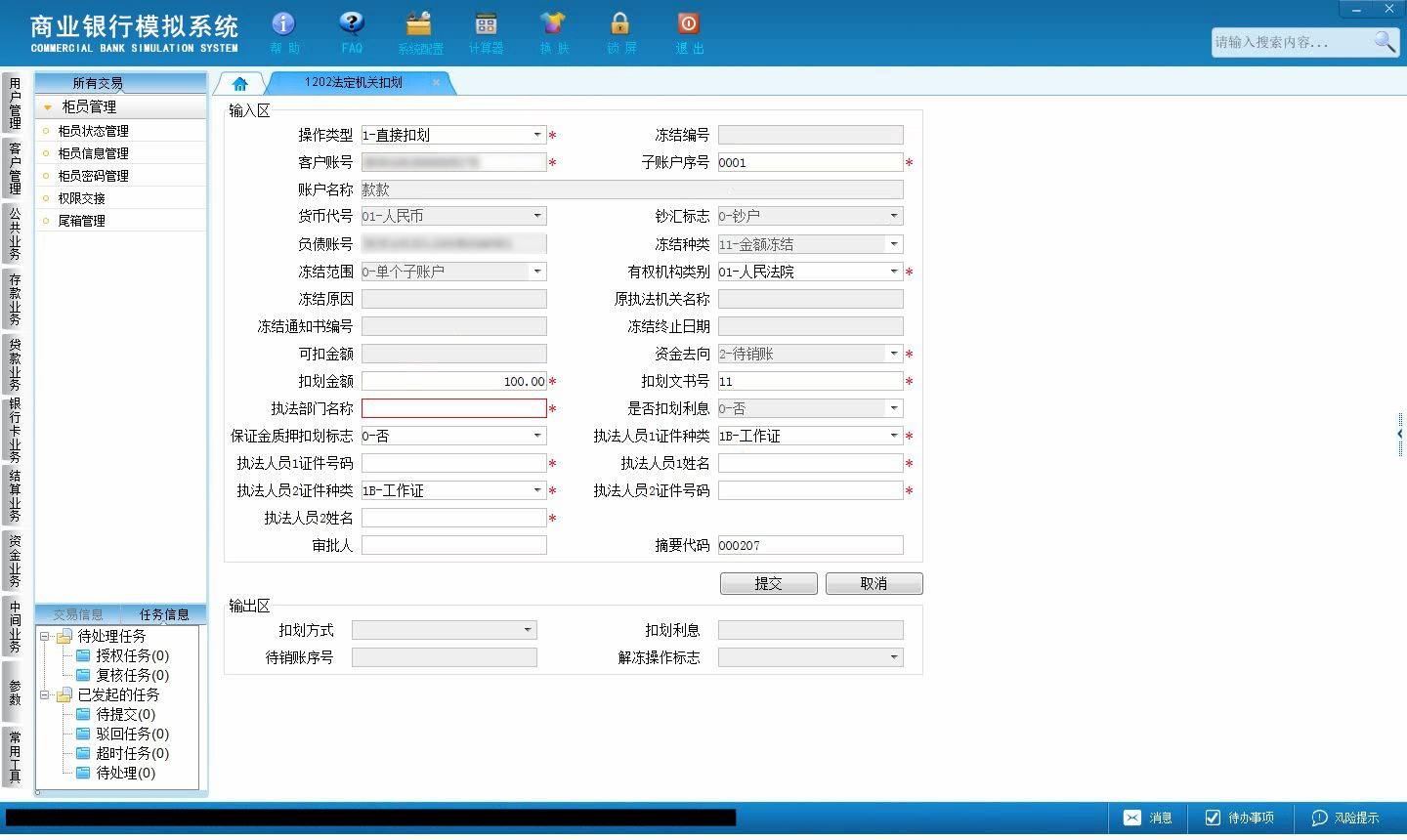
Task: Click the 提交 submit button
Action: pos(768,583)
